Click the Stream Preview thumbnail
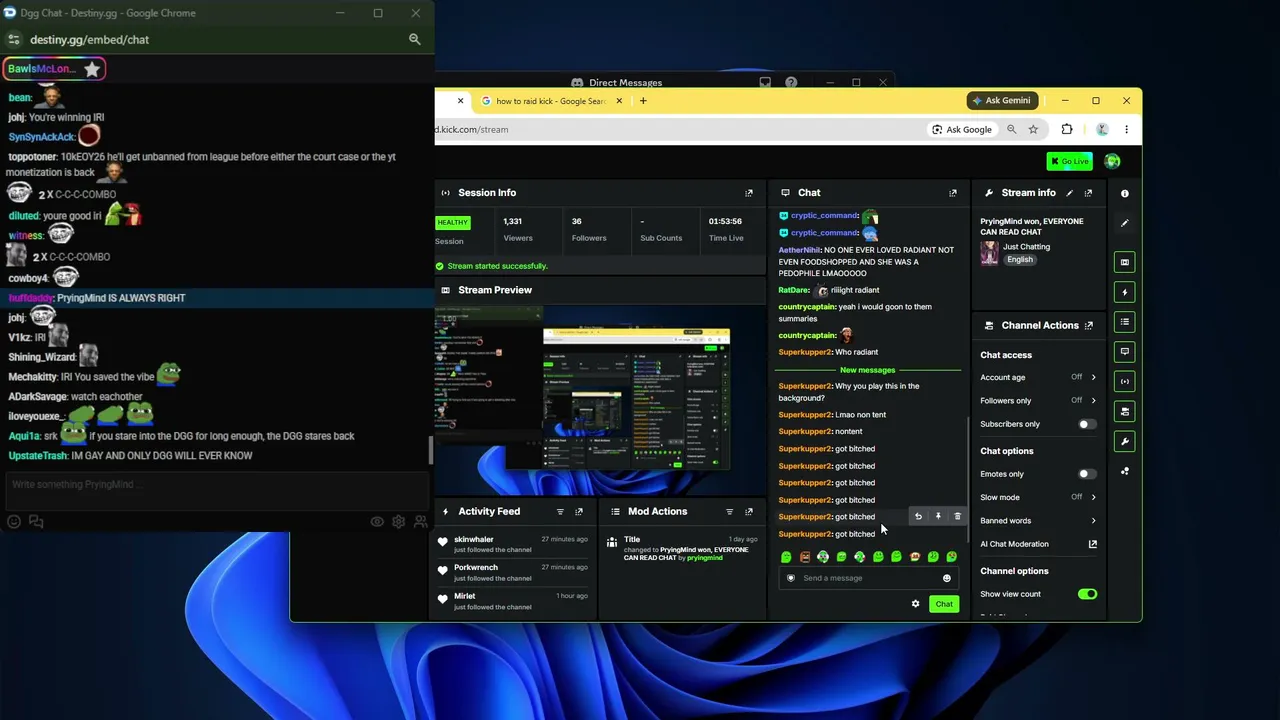 600,400
